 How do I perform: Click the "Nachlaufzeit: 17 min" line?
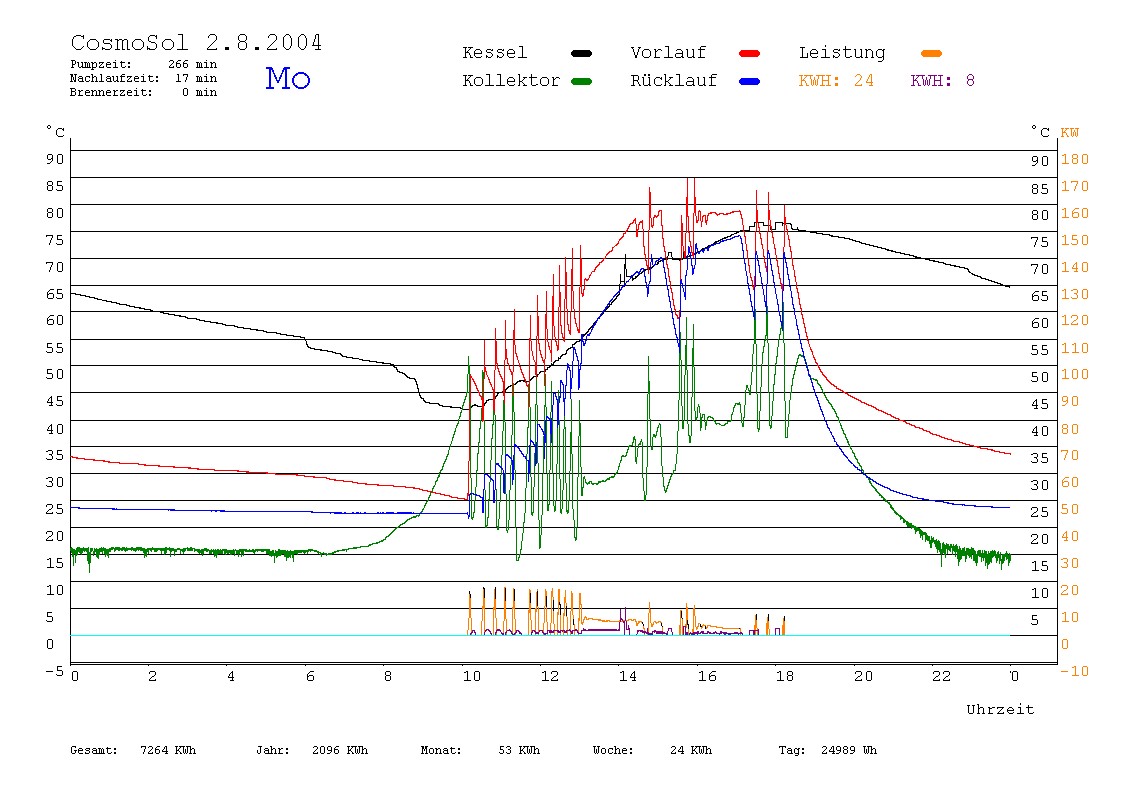(144, 78)
